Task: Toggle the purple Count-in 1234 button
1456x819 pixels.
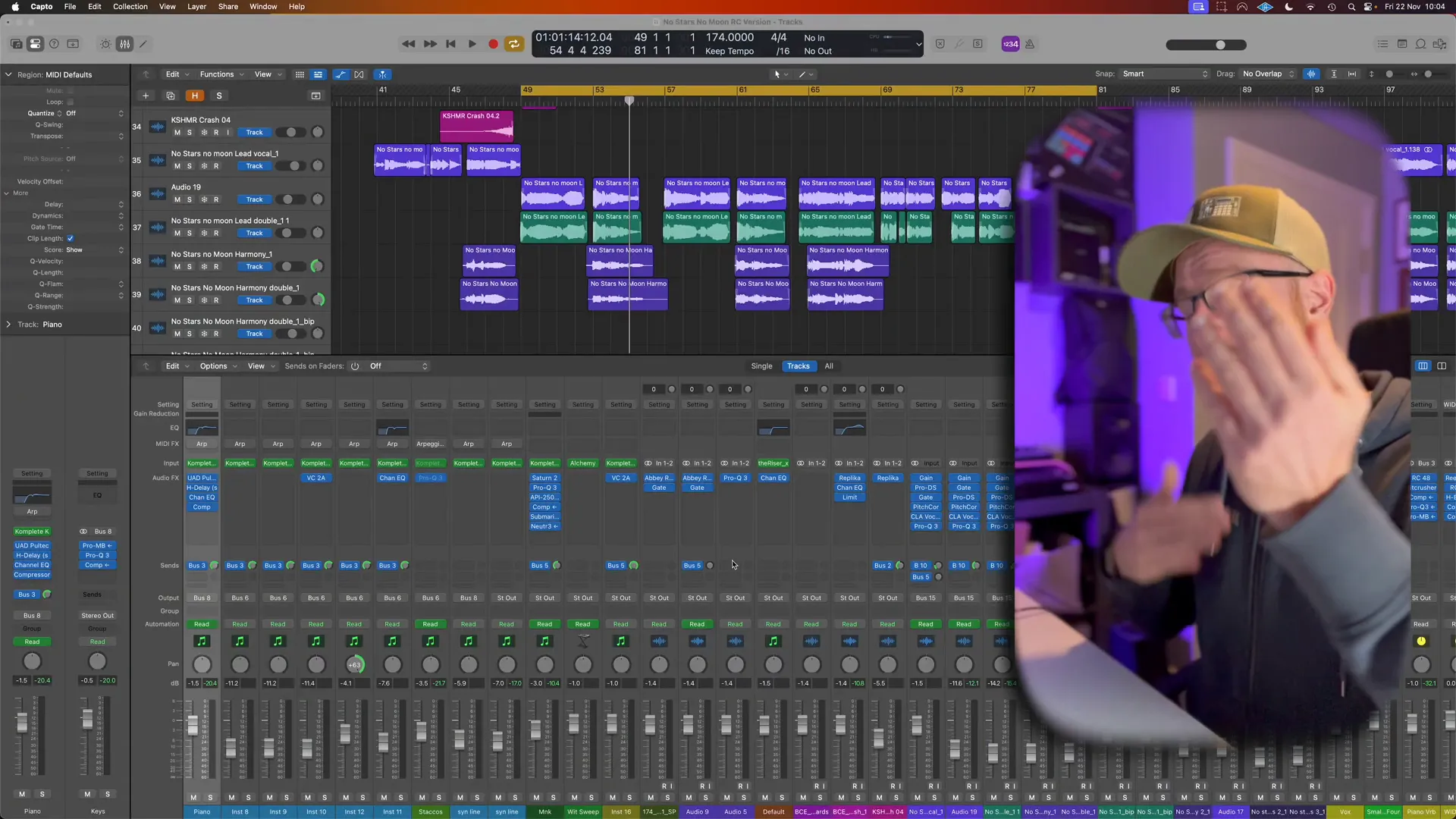Action: click(x=1010, y=44)
